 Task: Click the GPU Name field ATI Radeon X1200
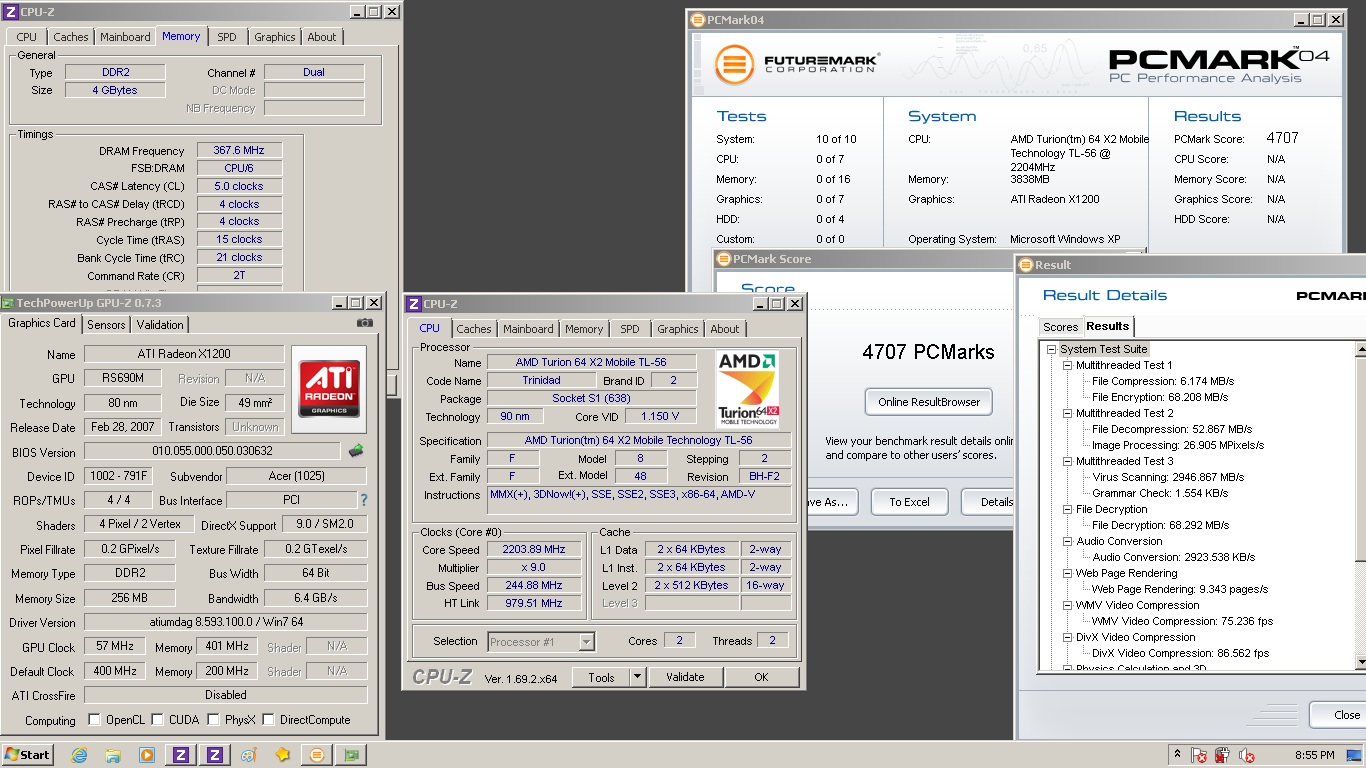[x=185, y=354]
